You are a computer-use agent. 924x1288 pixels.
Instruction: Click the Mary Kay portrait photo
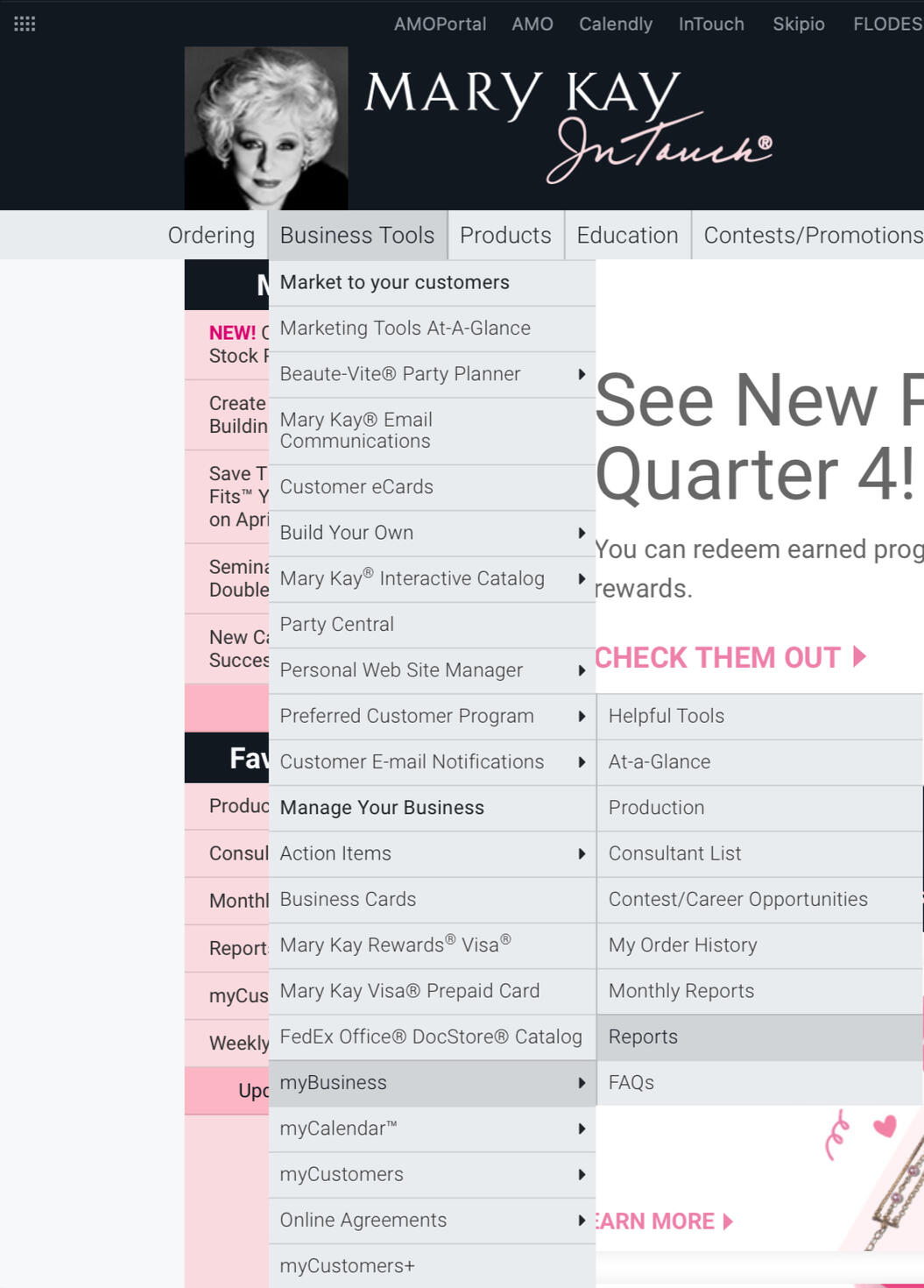[266, 128]
